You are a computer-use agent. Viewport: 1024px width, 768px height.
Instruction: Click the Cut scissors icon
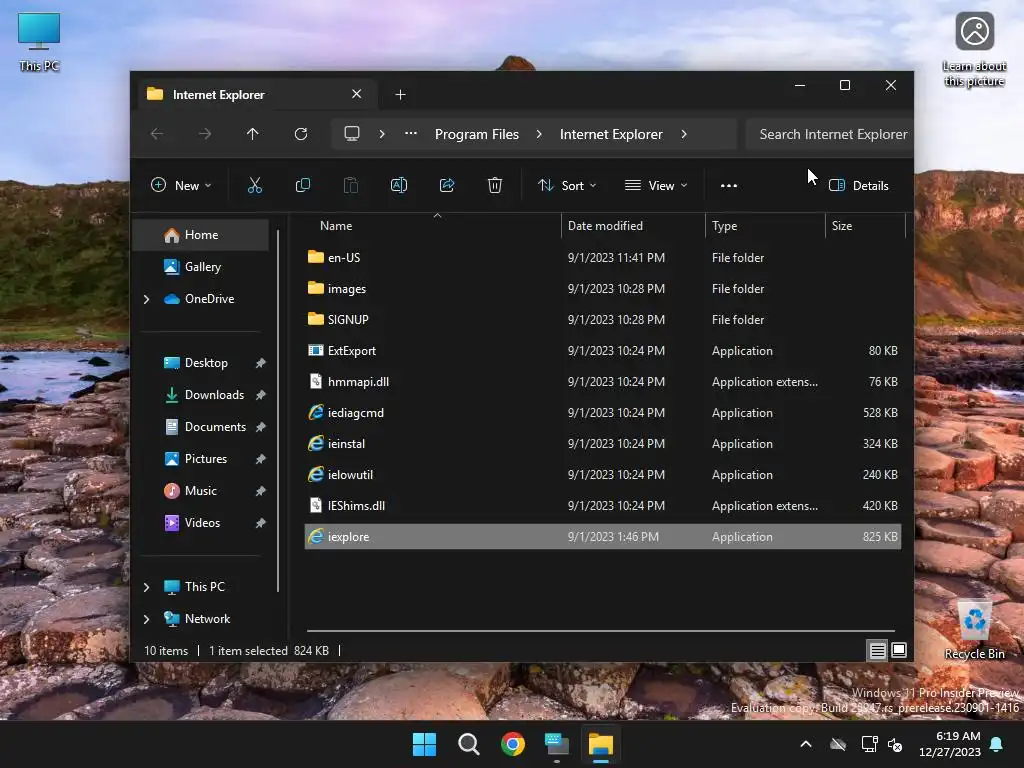[x=255, y=185]
